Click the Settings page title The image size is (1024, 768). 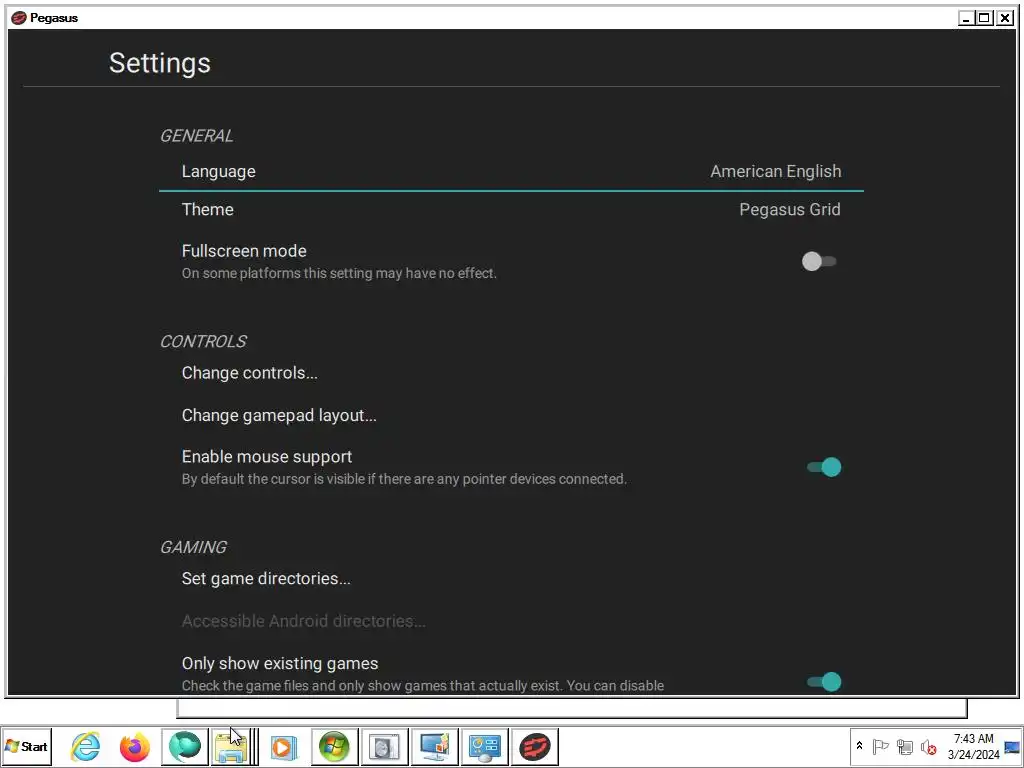pos(159,63)
